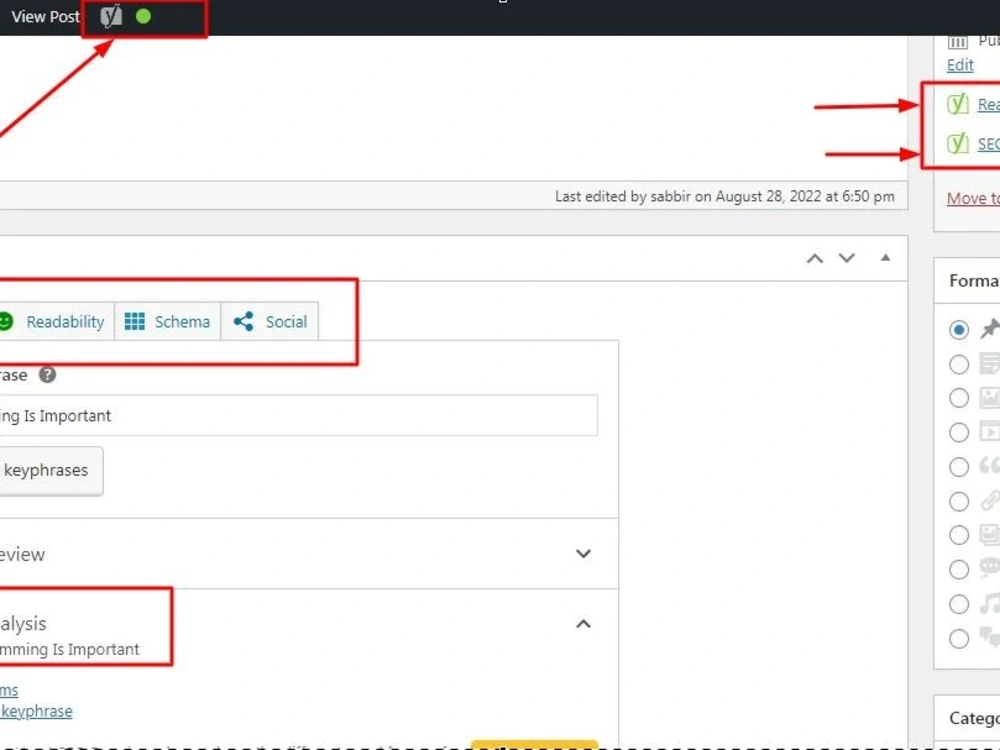Open the Yoast SEO menu in admin bar
The image size is (1000, 750).
pyautogui.click(x=111, y=17)
